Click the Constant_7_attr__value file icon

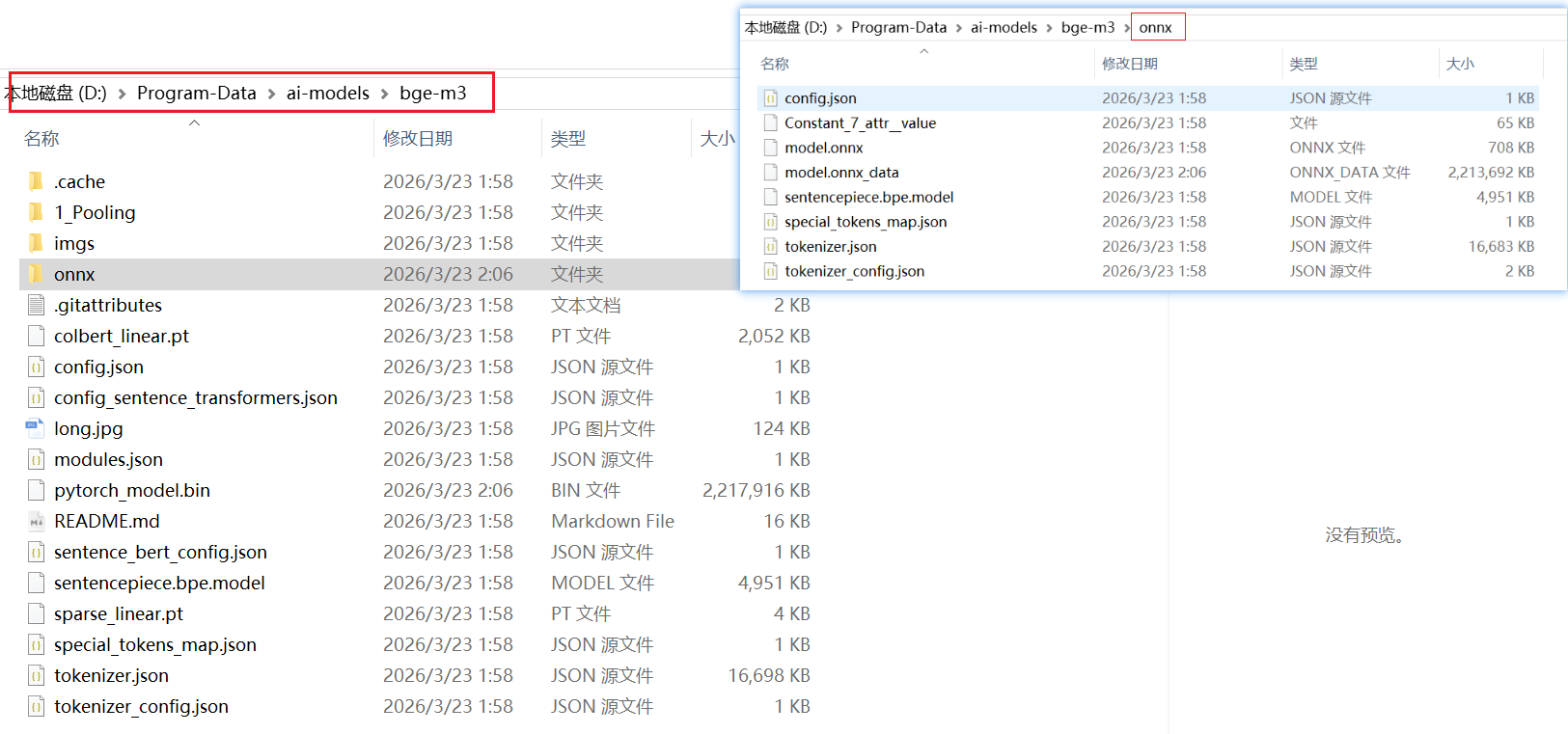(770, 122)
